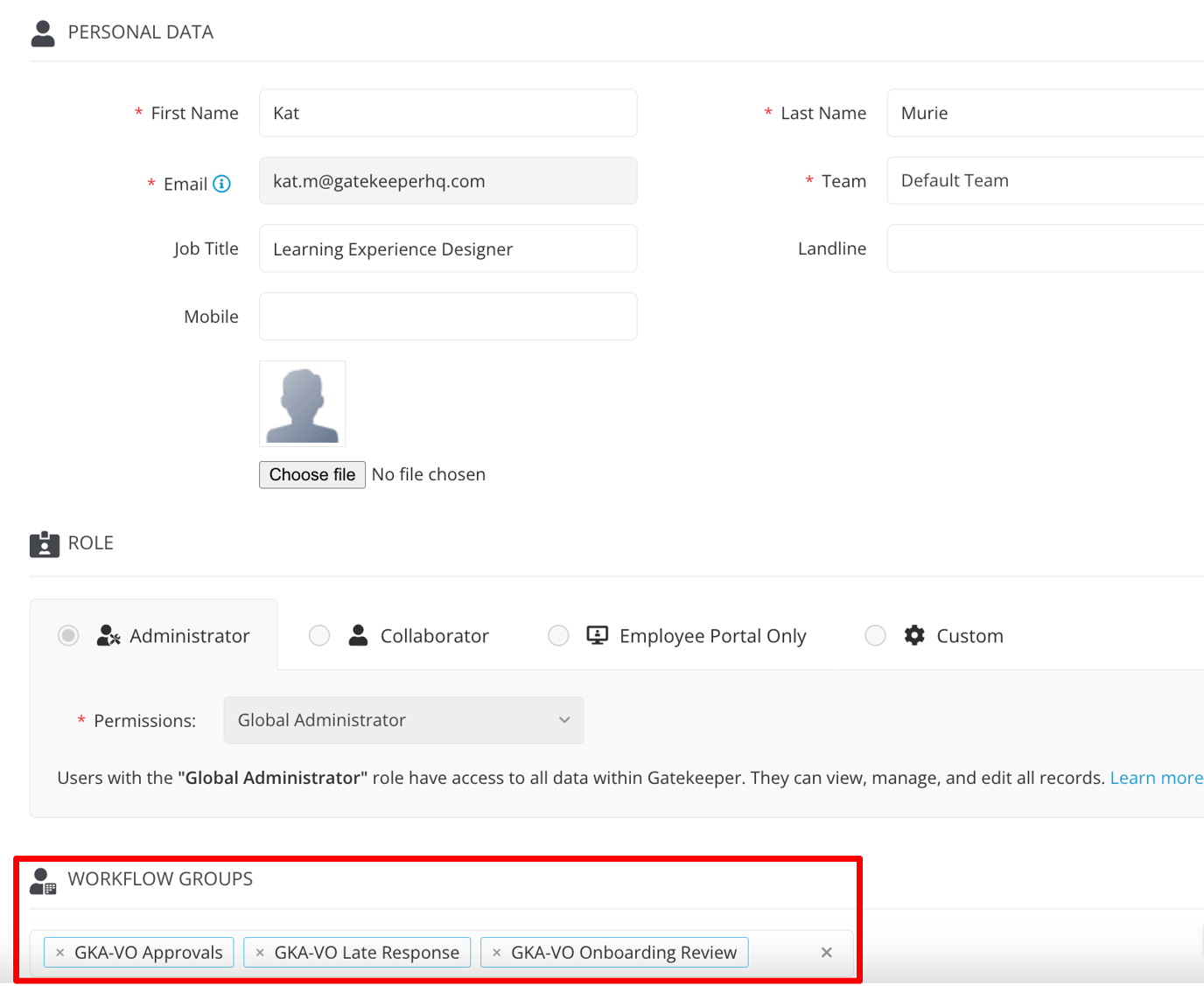Open the Global Administrator permissions dropdown
This screenshot has width=1204, height=986.
[x=402, y=720]
